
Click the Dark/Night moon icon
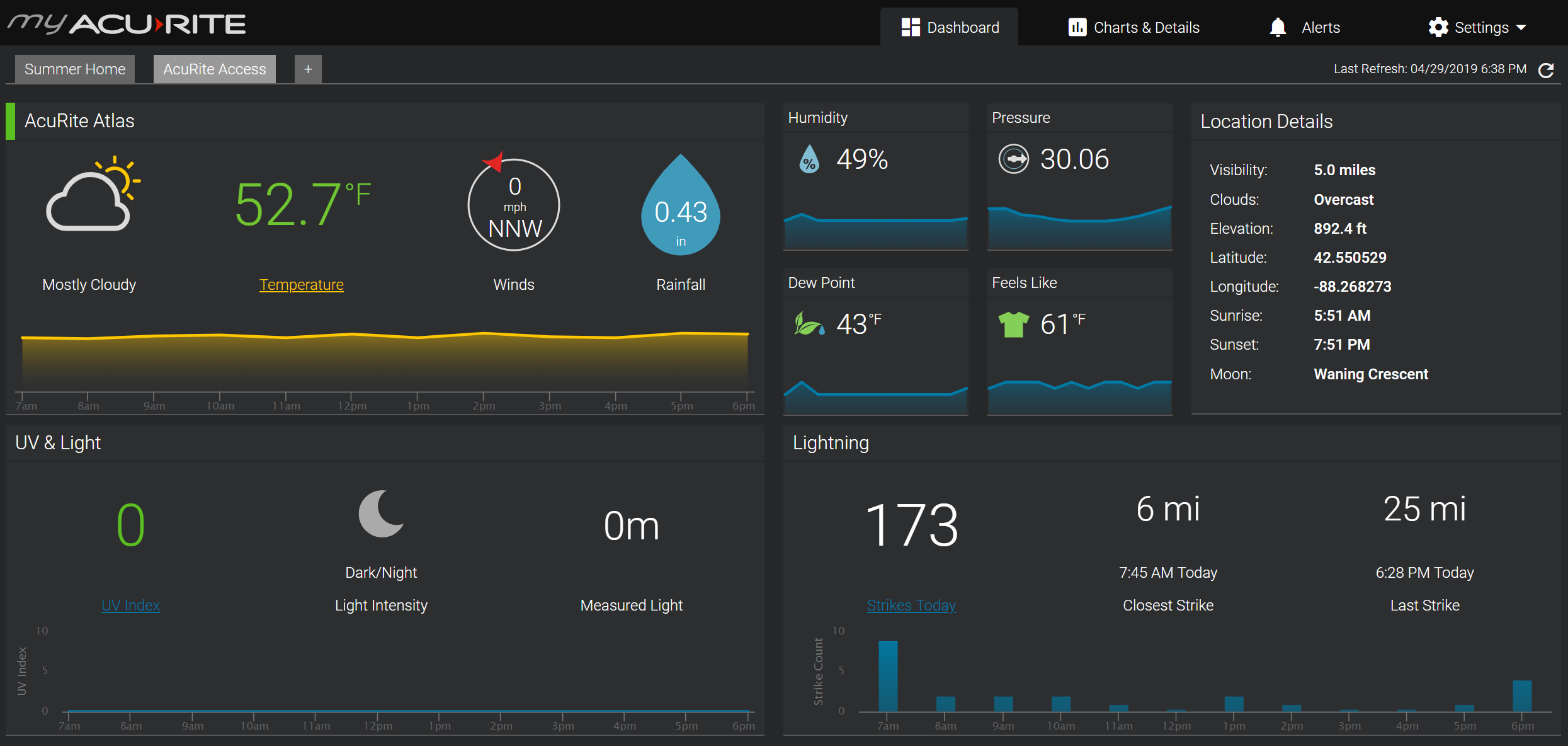click(x=381, y=514)
